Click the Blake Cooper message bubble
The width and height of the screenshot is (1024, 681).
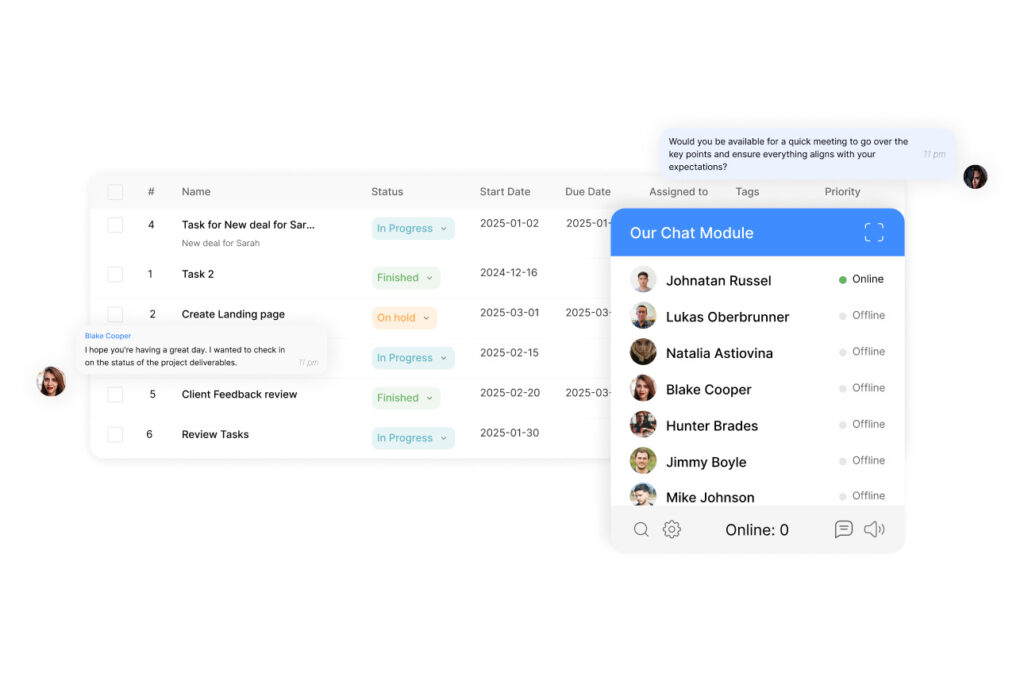201,350
